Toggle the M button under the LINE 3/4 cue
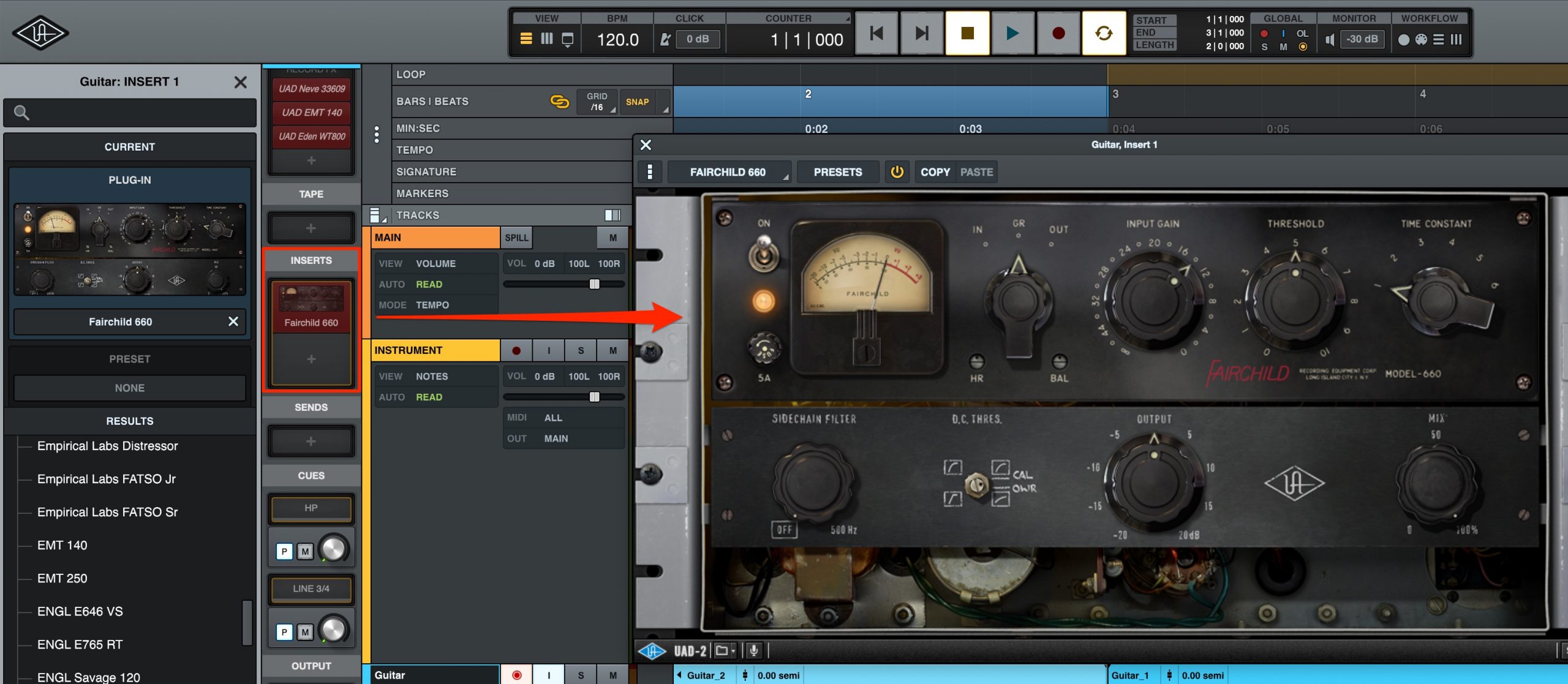 (x=305, y=631)
